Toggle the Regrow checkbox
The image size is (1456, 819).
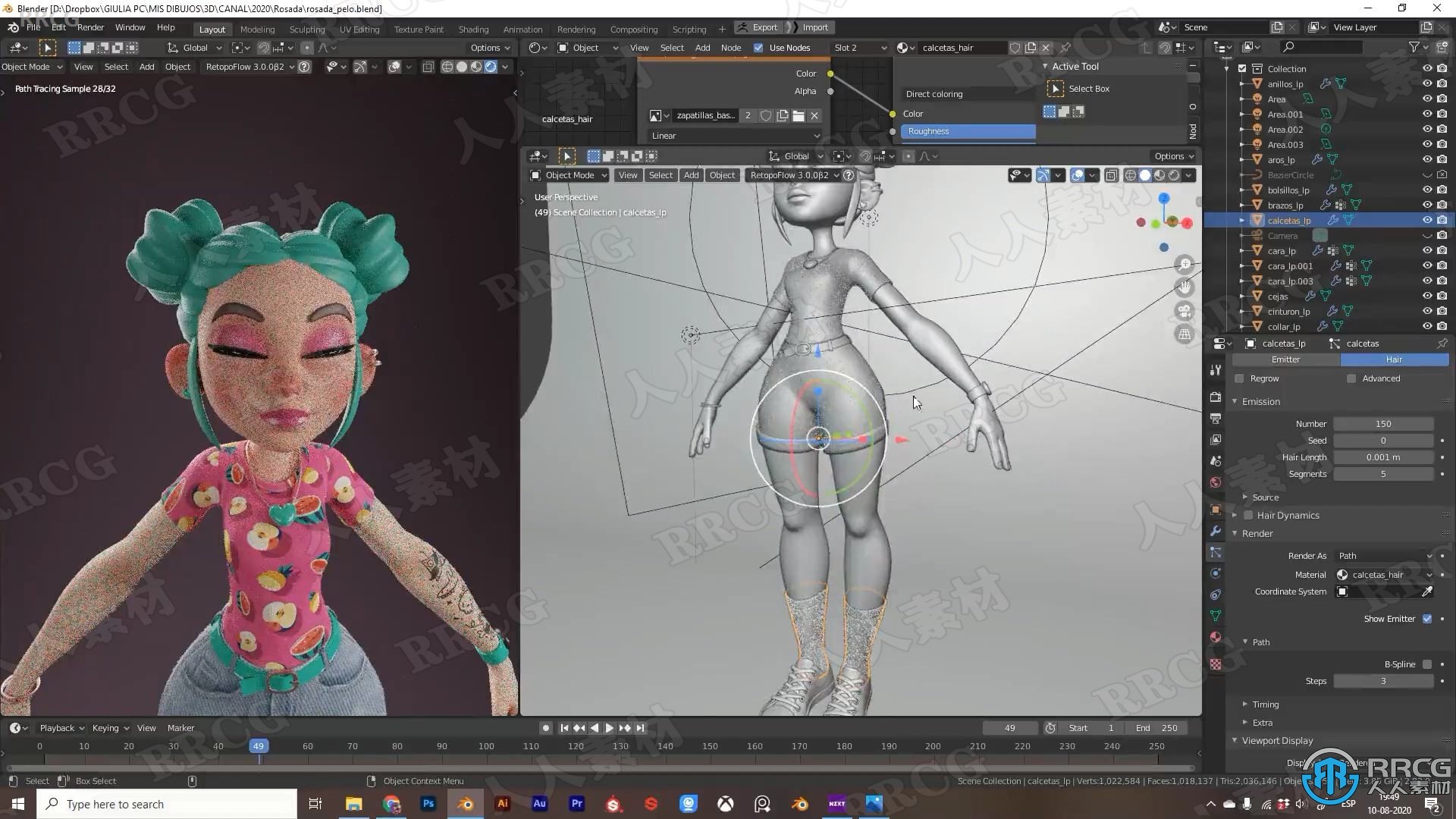[1240, 377]
